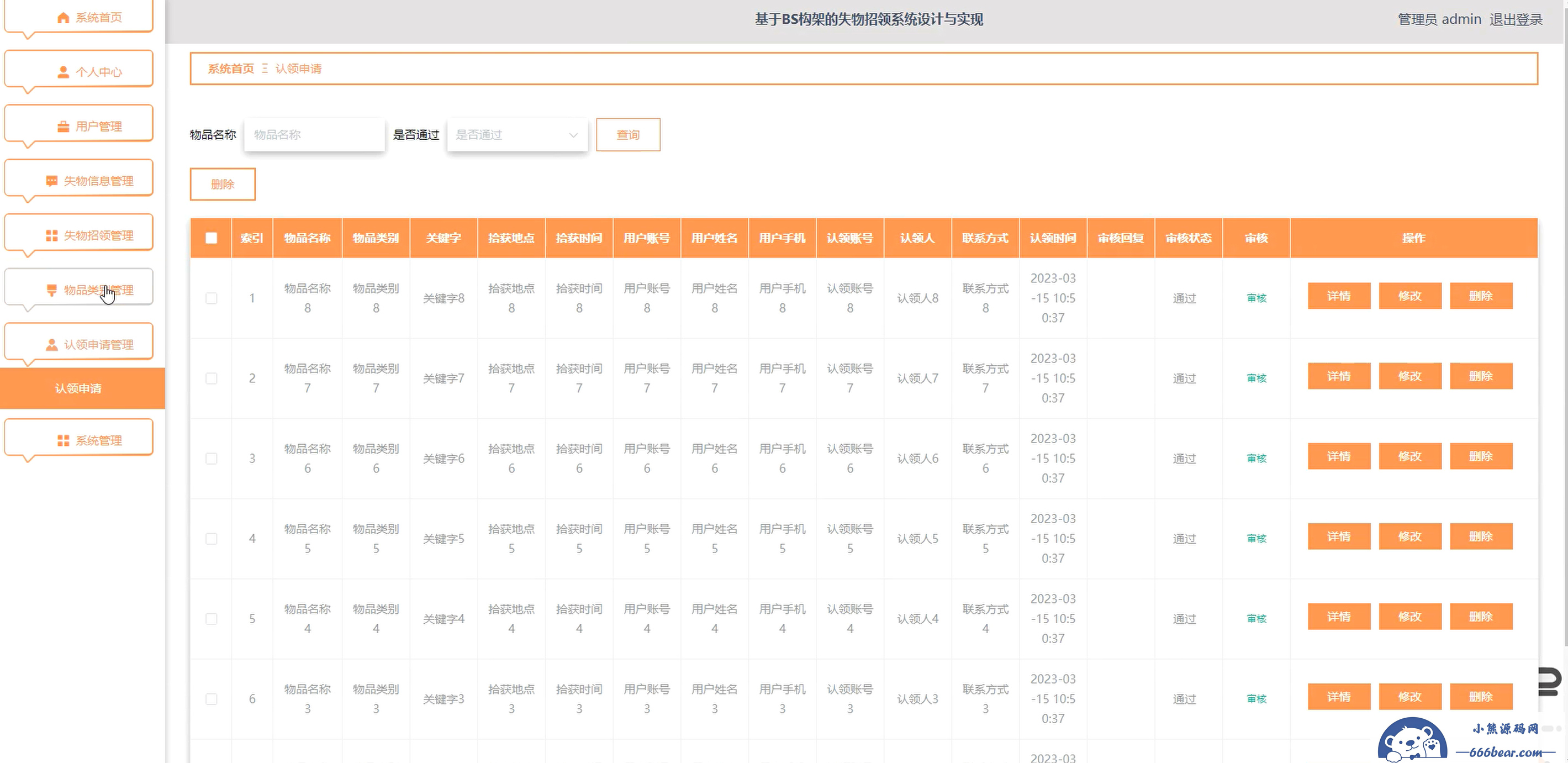The height and width of the screenshot is (763, 1568).
Task: Click 修改 for row 6 (认领人3)
Action: (x=1409, y=697)
